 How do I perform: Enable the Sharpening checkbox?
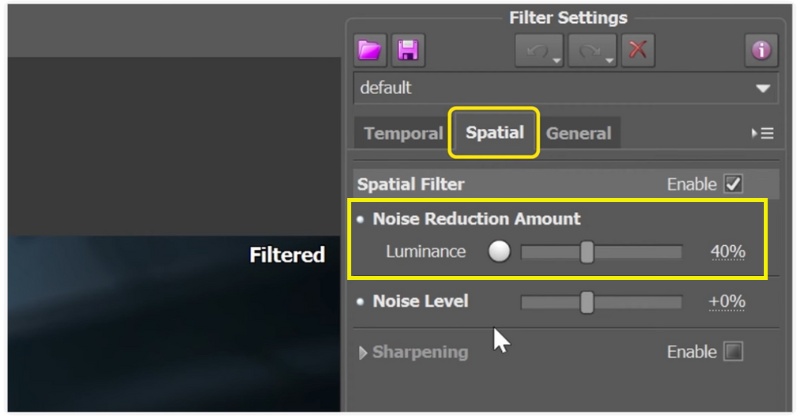click(x=733, y=352)
